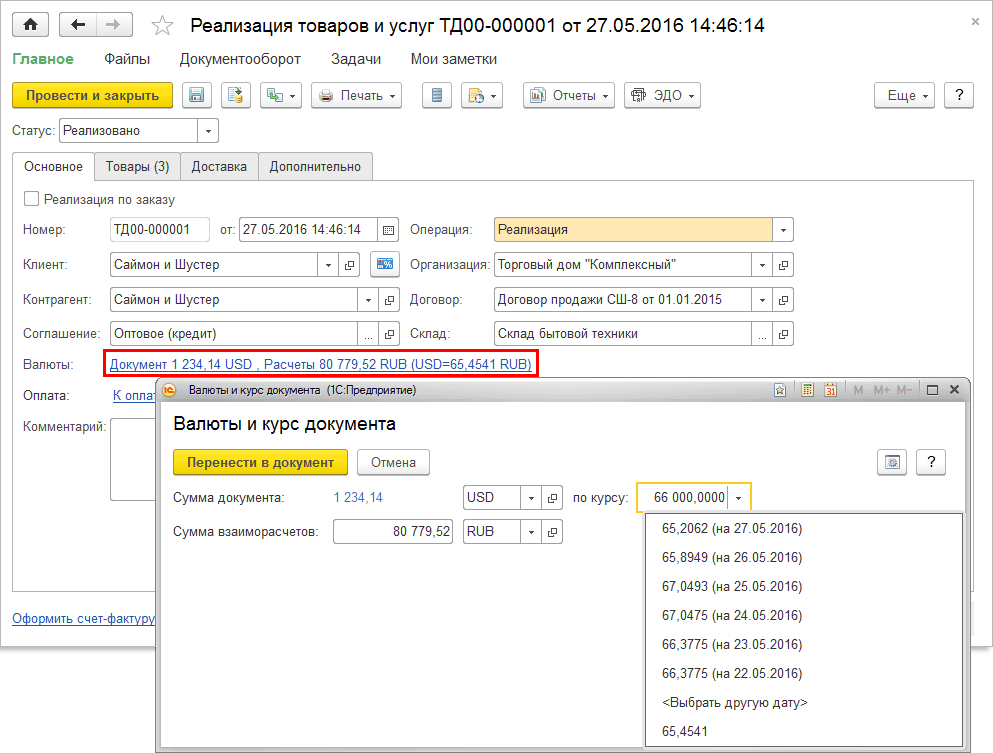Open document structure list icon
The height and width of the screenshot is (753, 993).
(436, 96)
